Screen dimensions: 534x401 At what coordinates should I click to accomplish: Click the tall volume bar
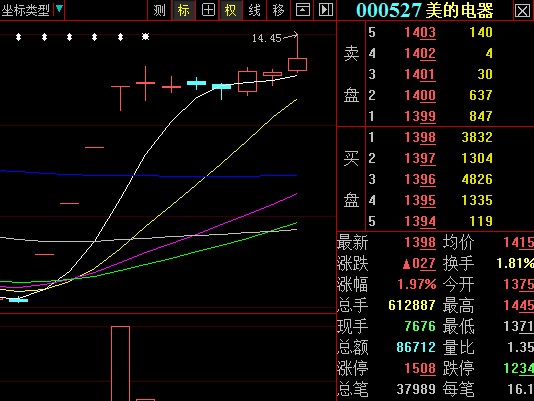point(120,364)
